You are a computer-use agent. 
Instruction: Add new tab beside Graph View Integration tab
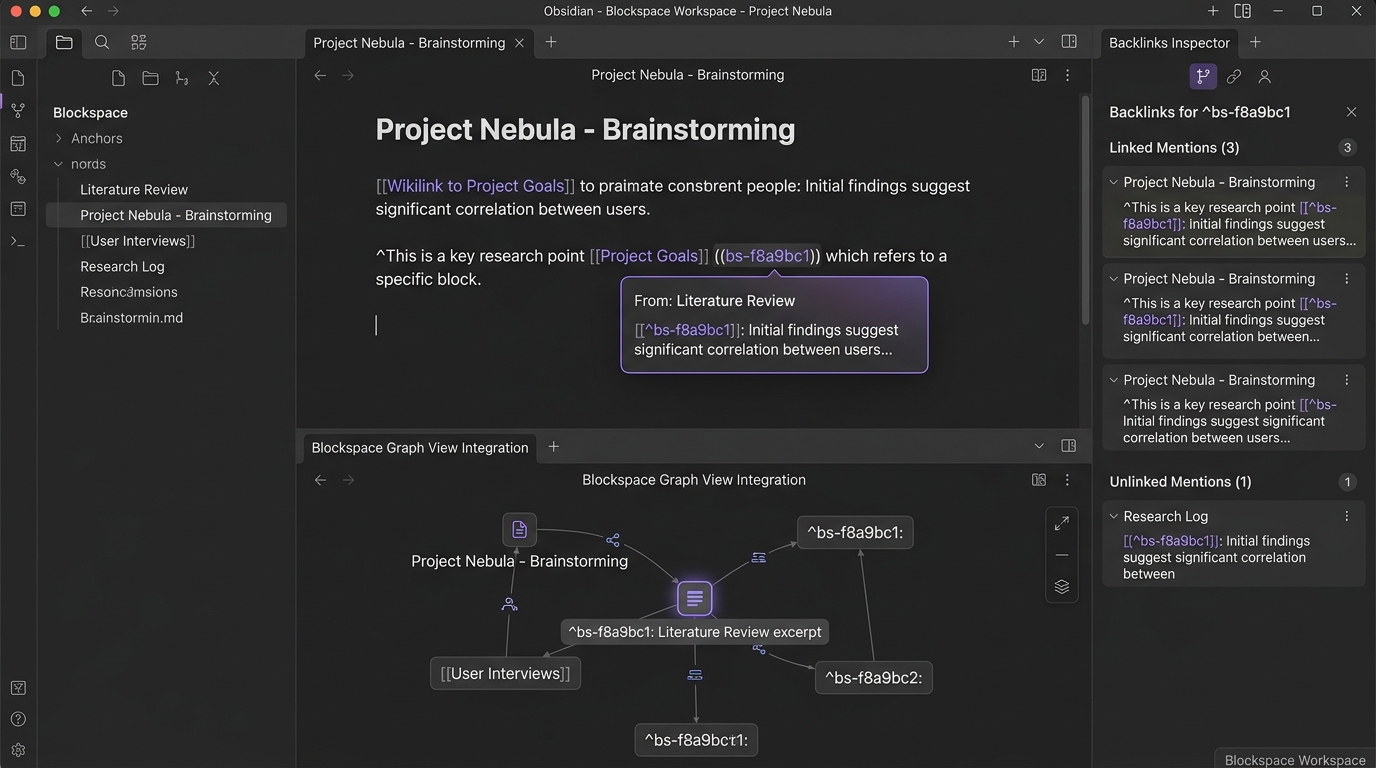click(x=553, y=447)
